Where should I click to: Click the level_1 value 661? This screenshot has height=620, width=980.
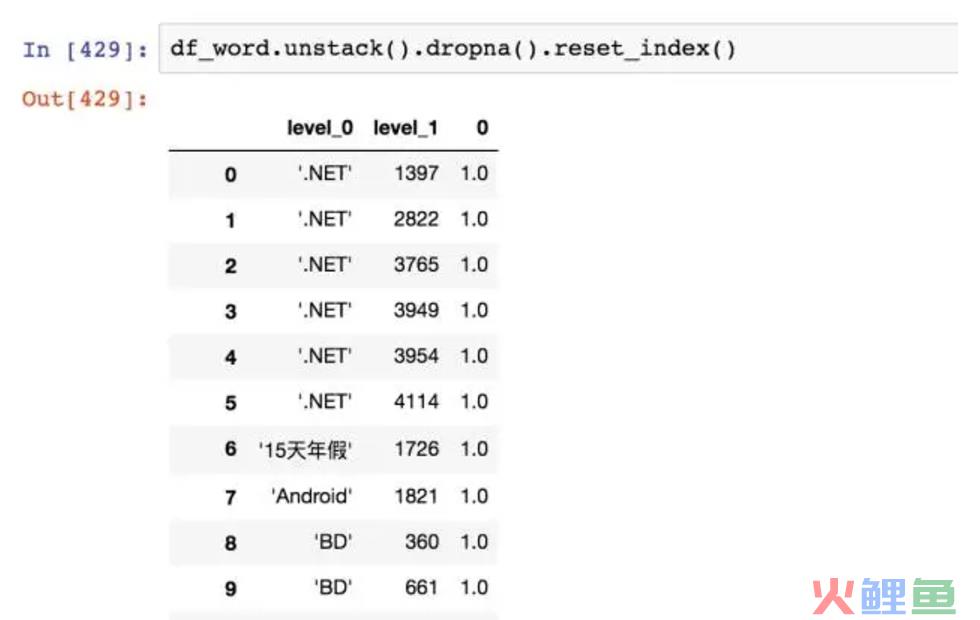tap(421, 587)
